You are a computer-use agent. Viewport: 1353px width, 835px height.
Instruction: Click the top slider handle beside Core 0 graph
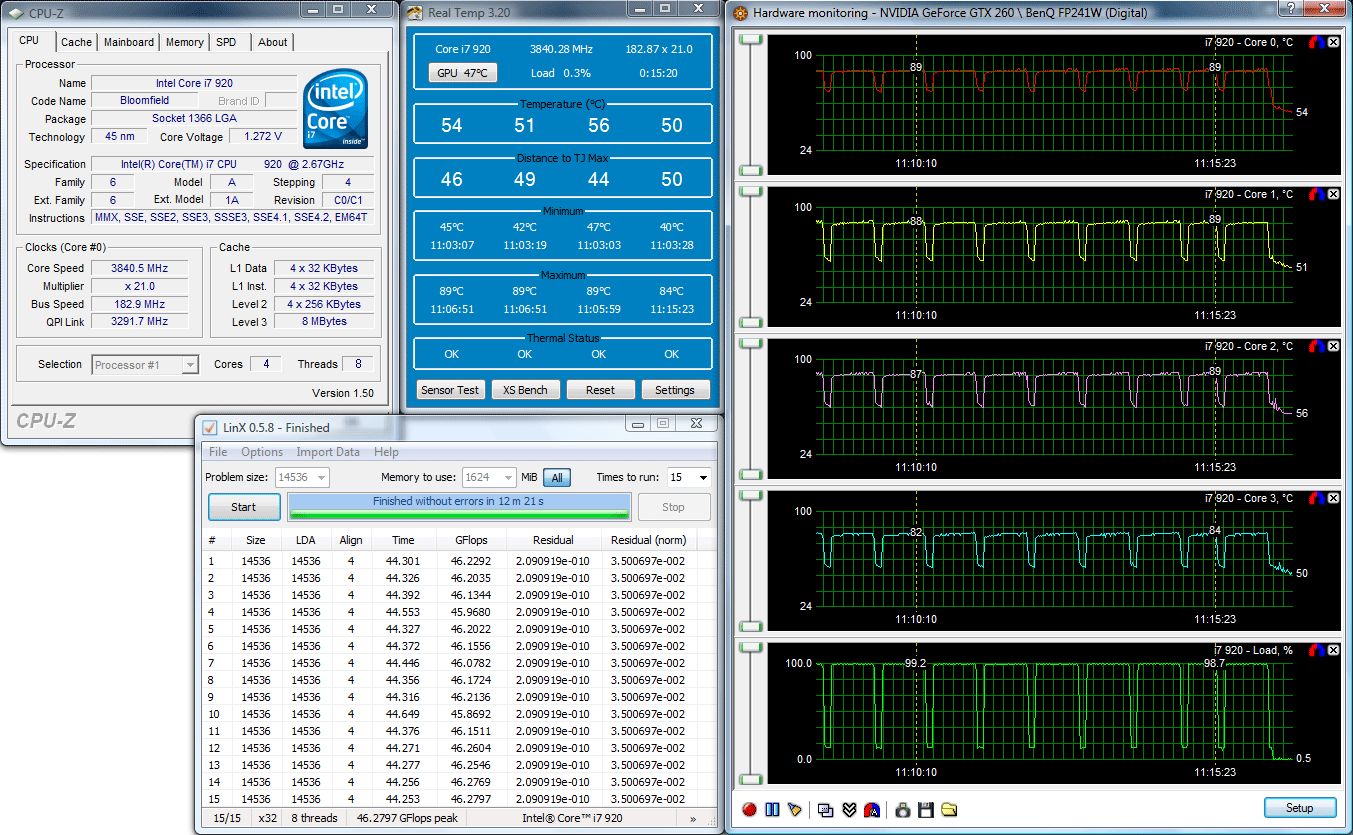(x=750, y=40)
